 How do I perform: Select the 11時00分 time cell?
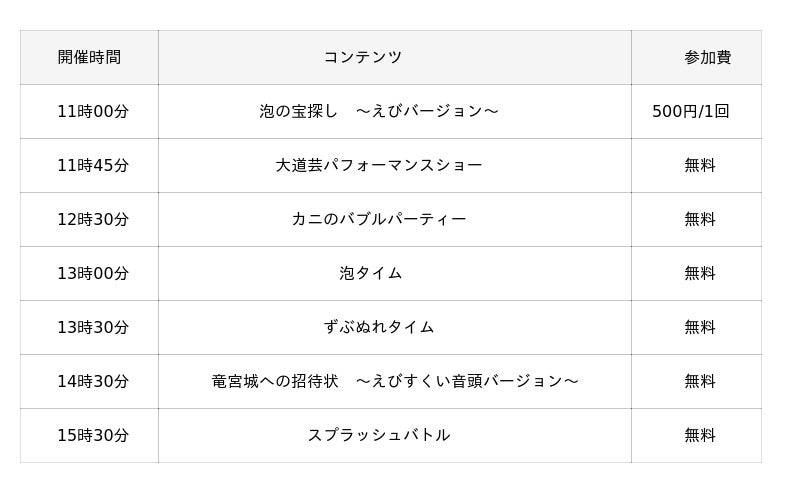tap(93, 111)
